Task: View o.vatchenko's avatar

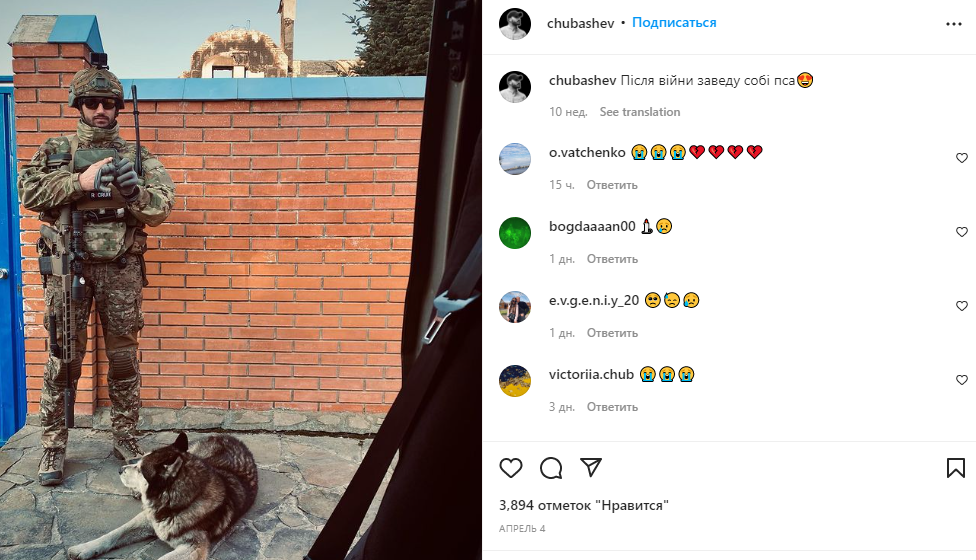Action: click(515, 159)
